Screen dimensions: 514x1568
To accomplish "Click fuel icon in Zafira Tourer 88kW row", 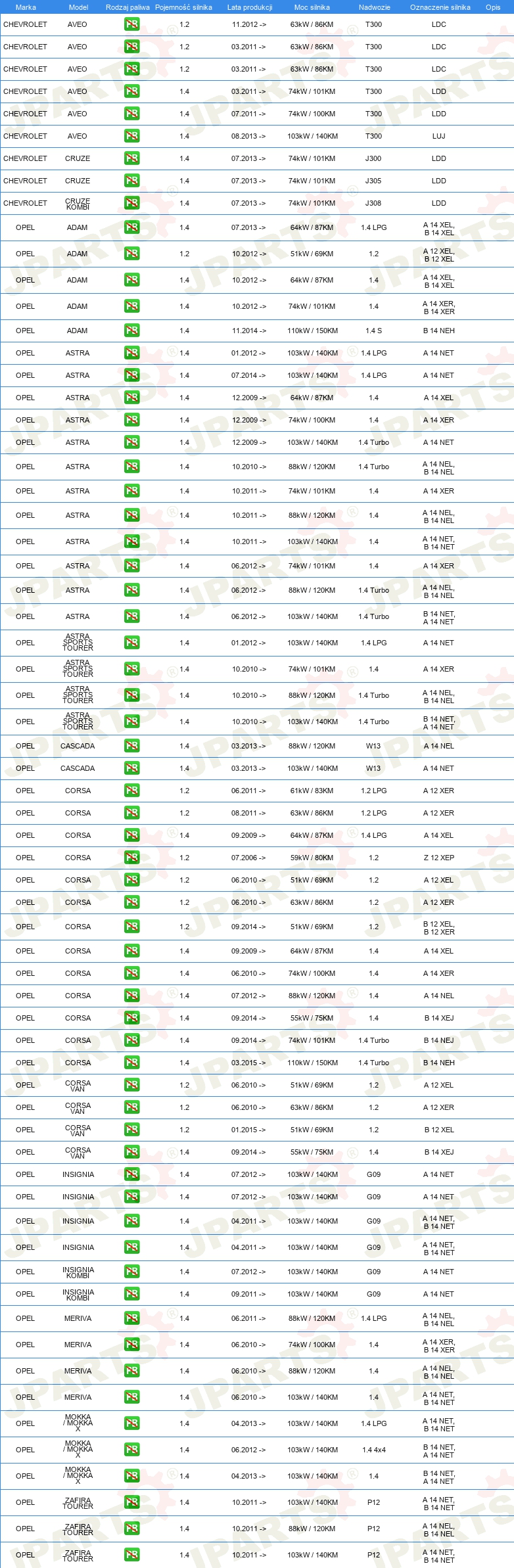I will (x=131, y=1529).
